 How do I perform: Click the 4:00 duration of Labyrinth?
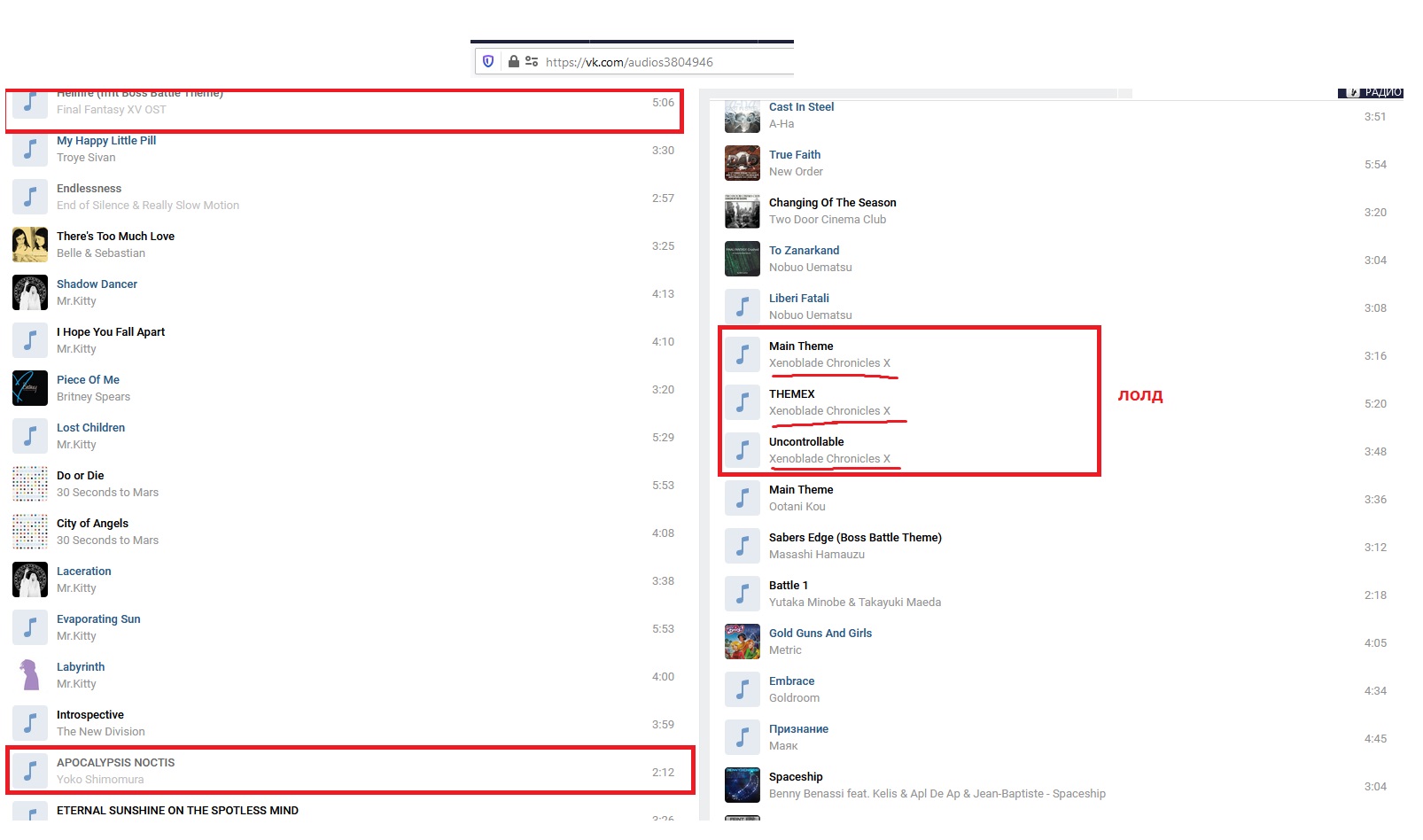click(663, 677)
